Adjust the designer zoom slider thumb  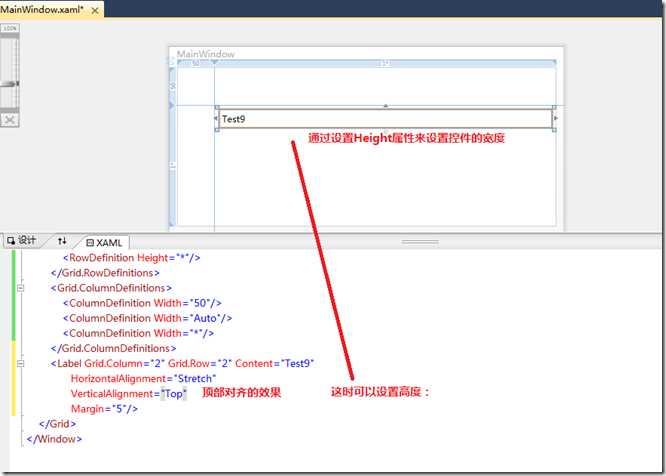[x=10, y=84]
